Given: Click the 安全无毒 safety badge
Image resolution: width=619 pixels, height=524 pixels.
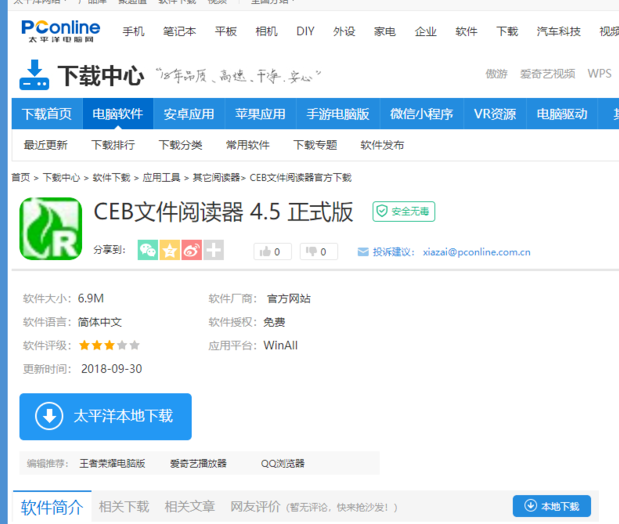Looking at the screenshot, I should [x=402, y=212].
